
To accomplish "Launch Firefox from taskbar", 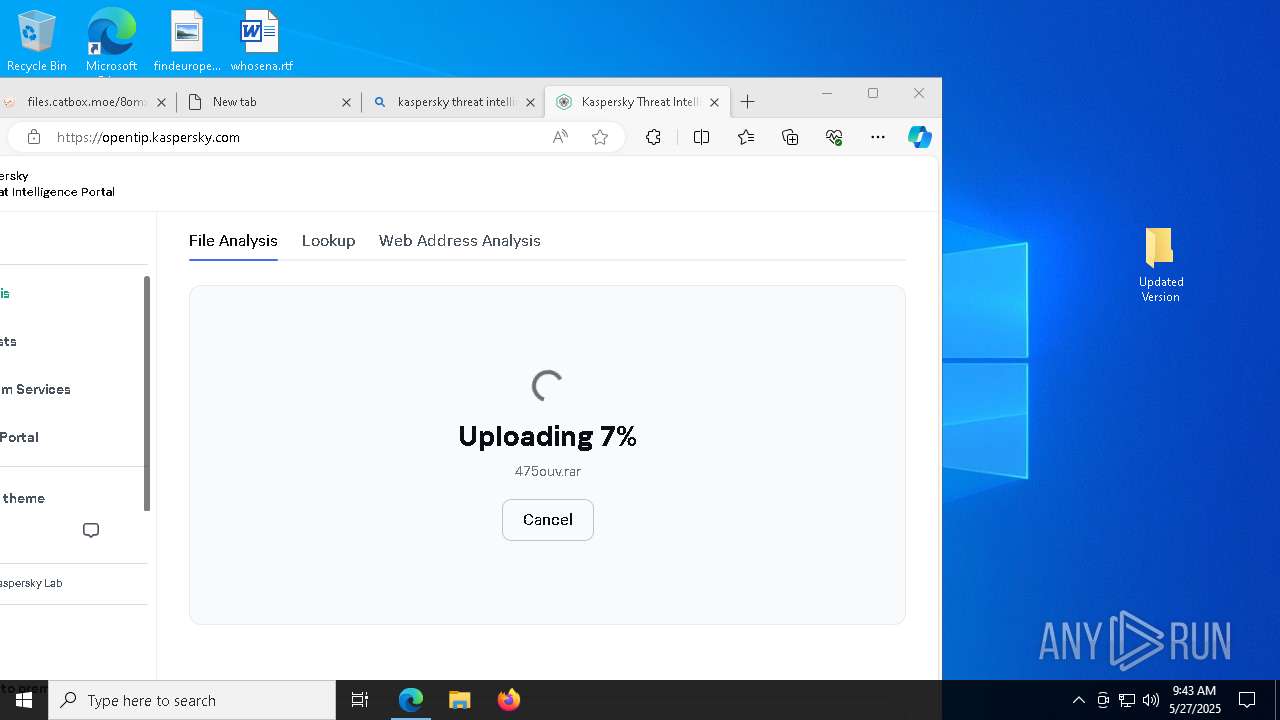I will (509, 700).
